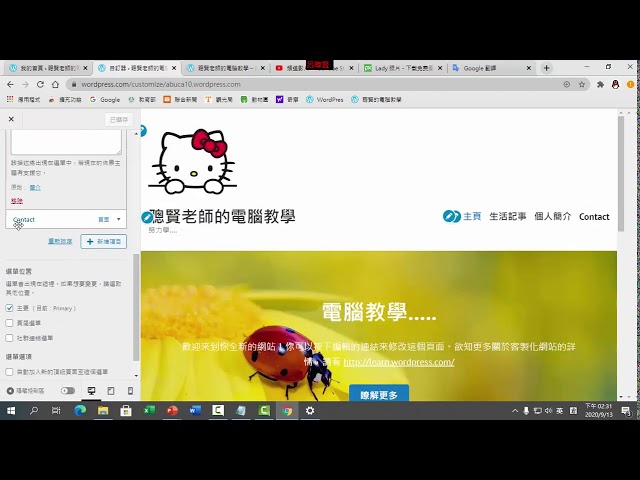The image size is (640, 480).
Task: Close the Google Translate tab
Action: [529, 68]
